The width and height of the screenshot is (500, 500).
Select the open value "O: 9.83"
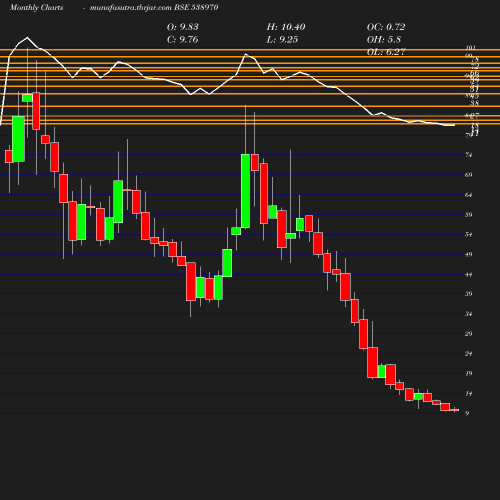point(183,27)
